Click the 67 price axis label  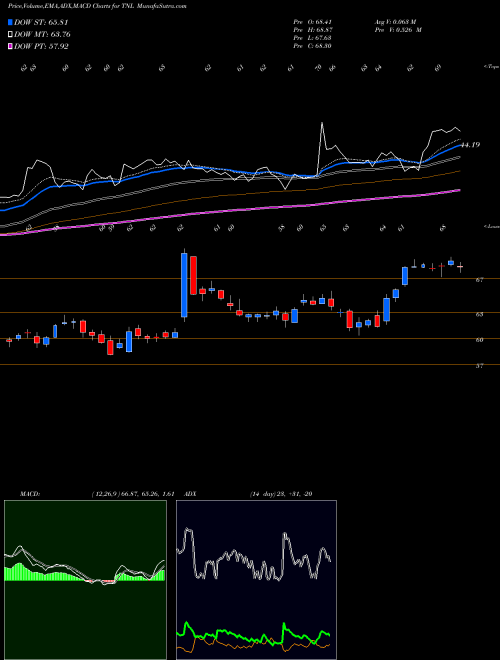(x=479, y=280)
